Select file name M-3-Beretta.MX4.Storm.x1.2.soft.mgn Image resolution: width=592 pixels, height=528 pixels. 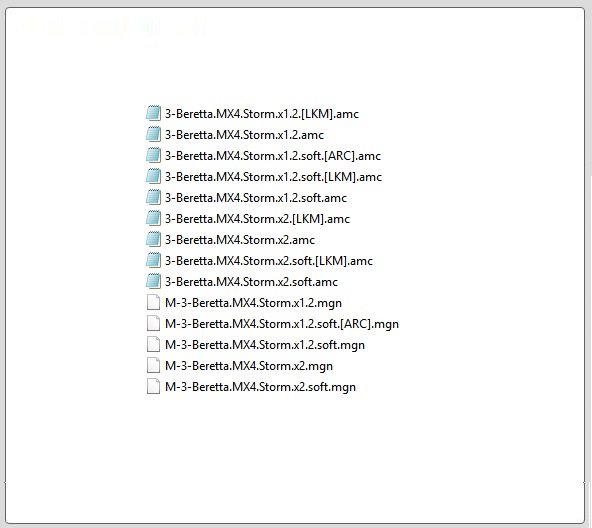[265, 345]
